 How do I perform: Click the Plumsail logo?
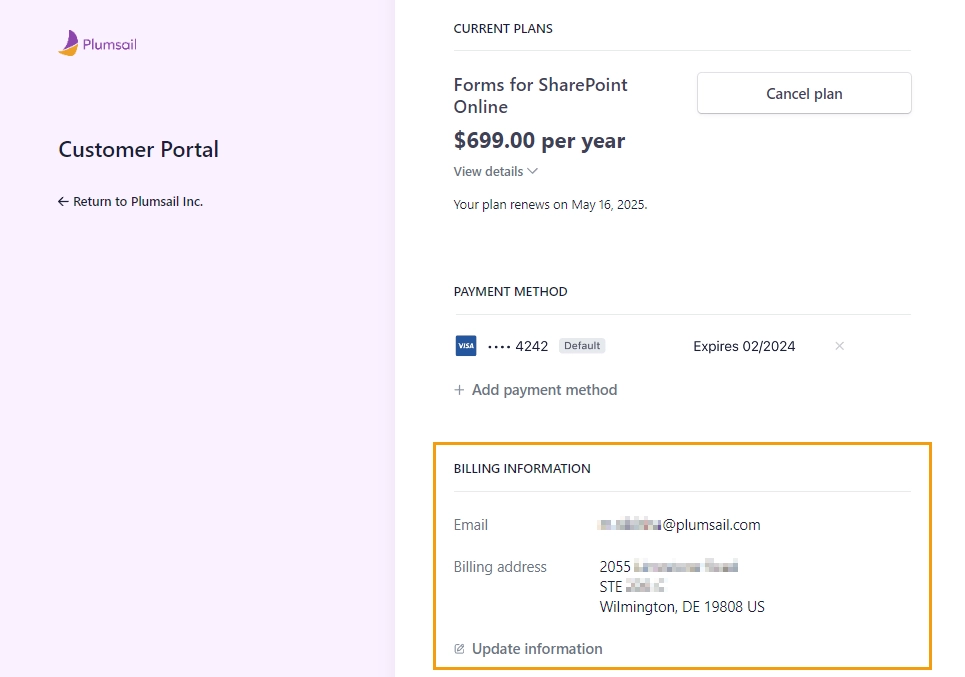98,43
